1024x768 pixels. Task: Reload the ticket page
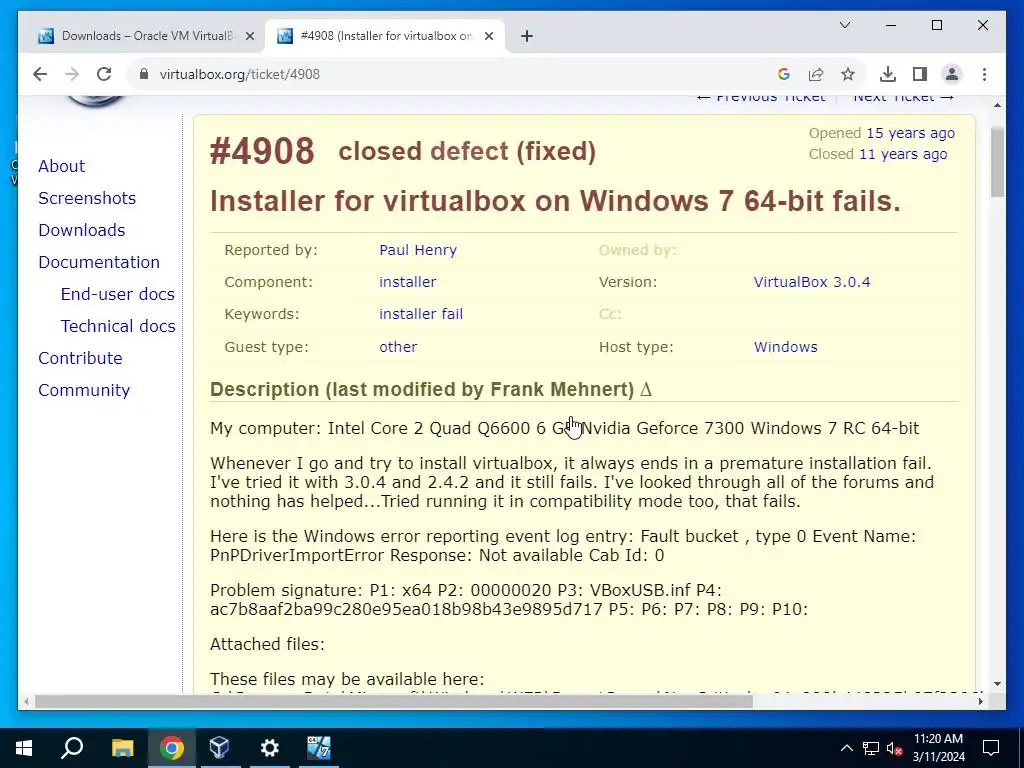(104, 74)
